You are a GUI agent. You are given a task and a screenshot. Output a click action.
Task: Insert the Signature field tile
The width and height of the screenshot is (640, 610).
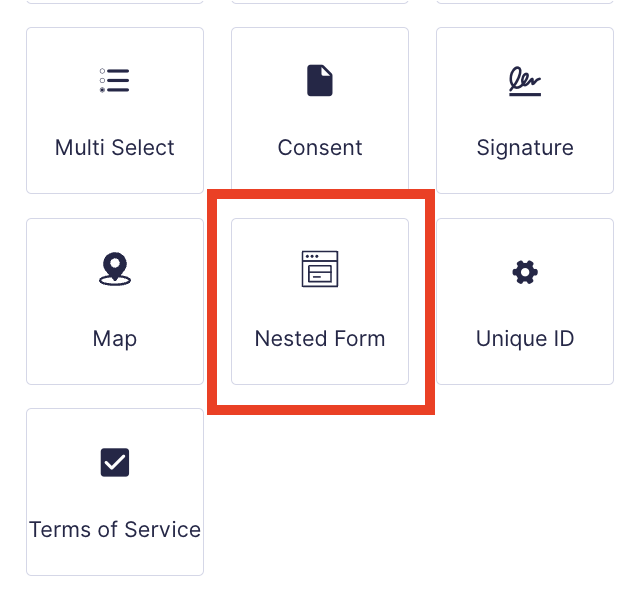pos(525,110)
